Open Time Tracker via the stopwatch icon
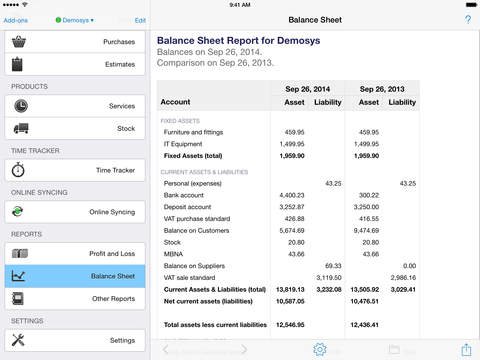This screenshot has height=360, width=480. (x=18, y=170)
